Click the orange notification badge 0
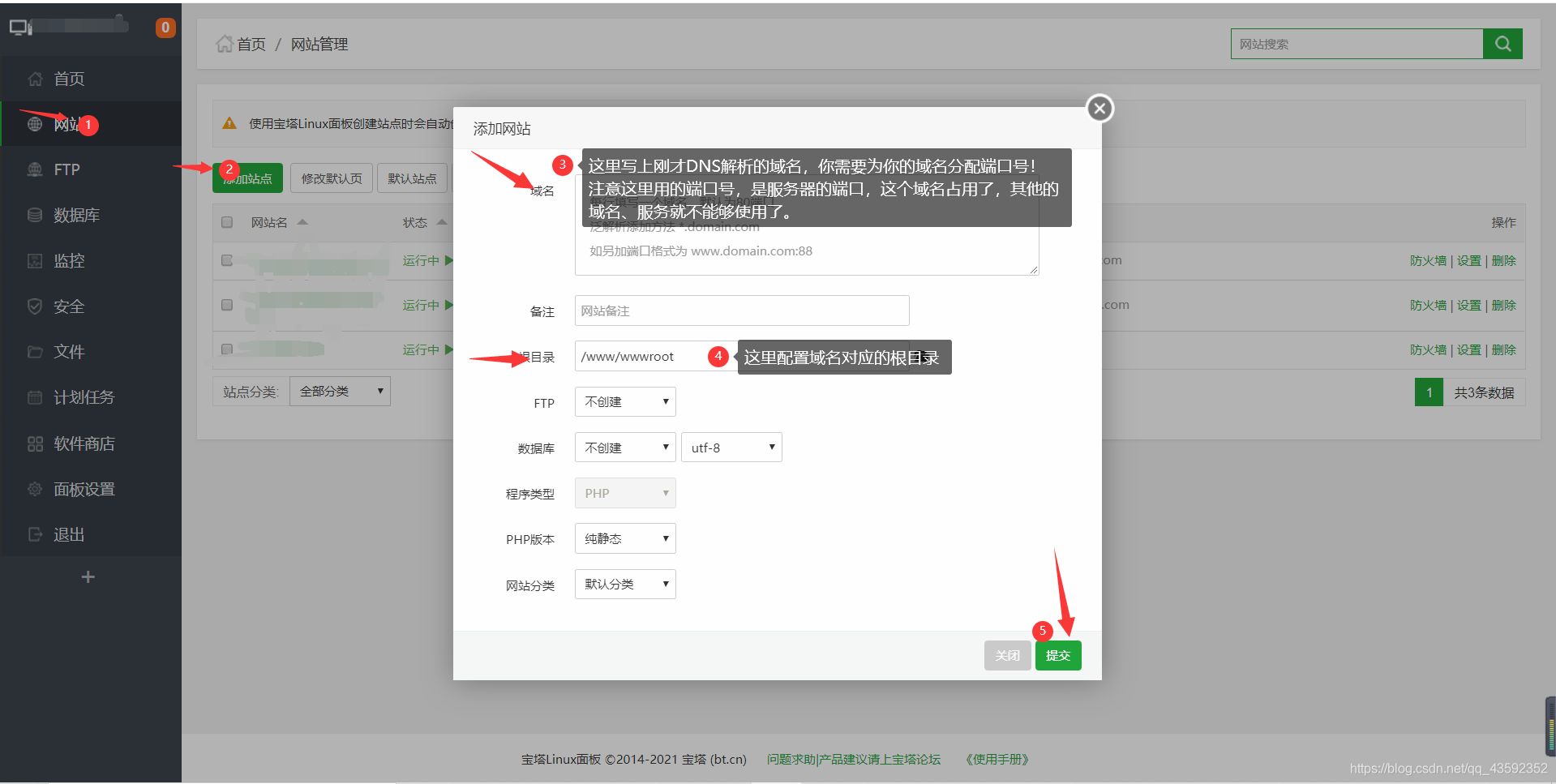This screenshot has height=784, width=1556. tap(165, 28)
